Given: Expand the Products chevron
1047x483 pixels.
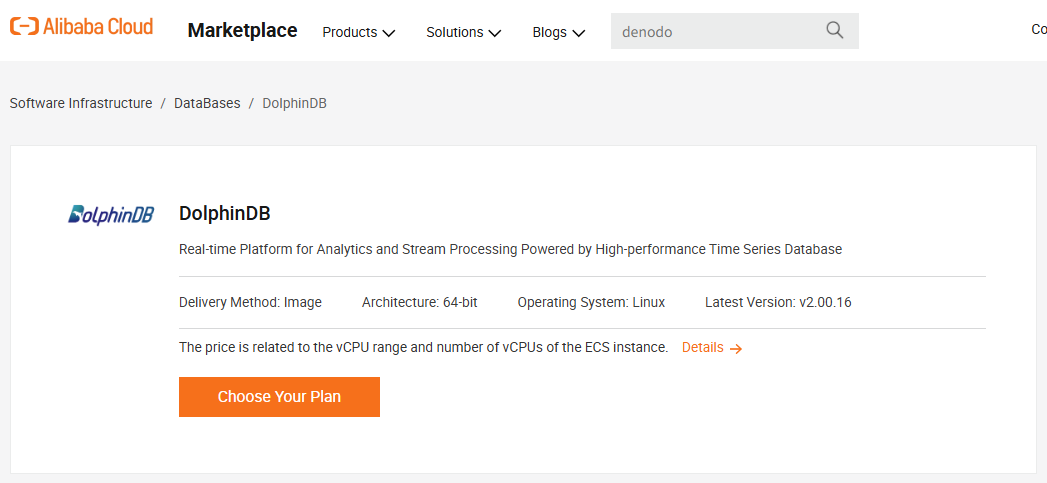Looking at the screenshot, I should [389, 33].
